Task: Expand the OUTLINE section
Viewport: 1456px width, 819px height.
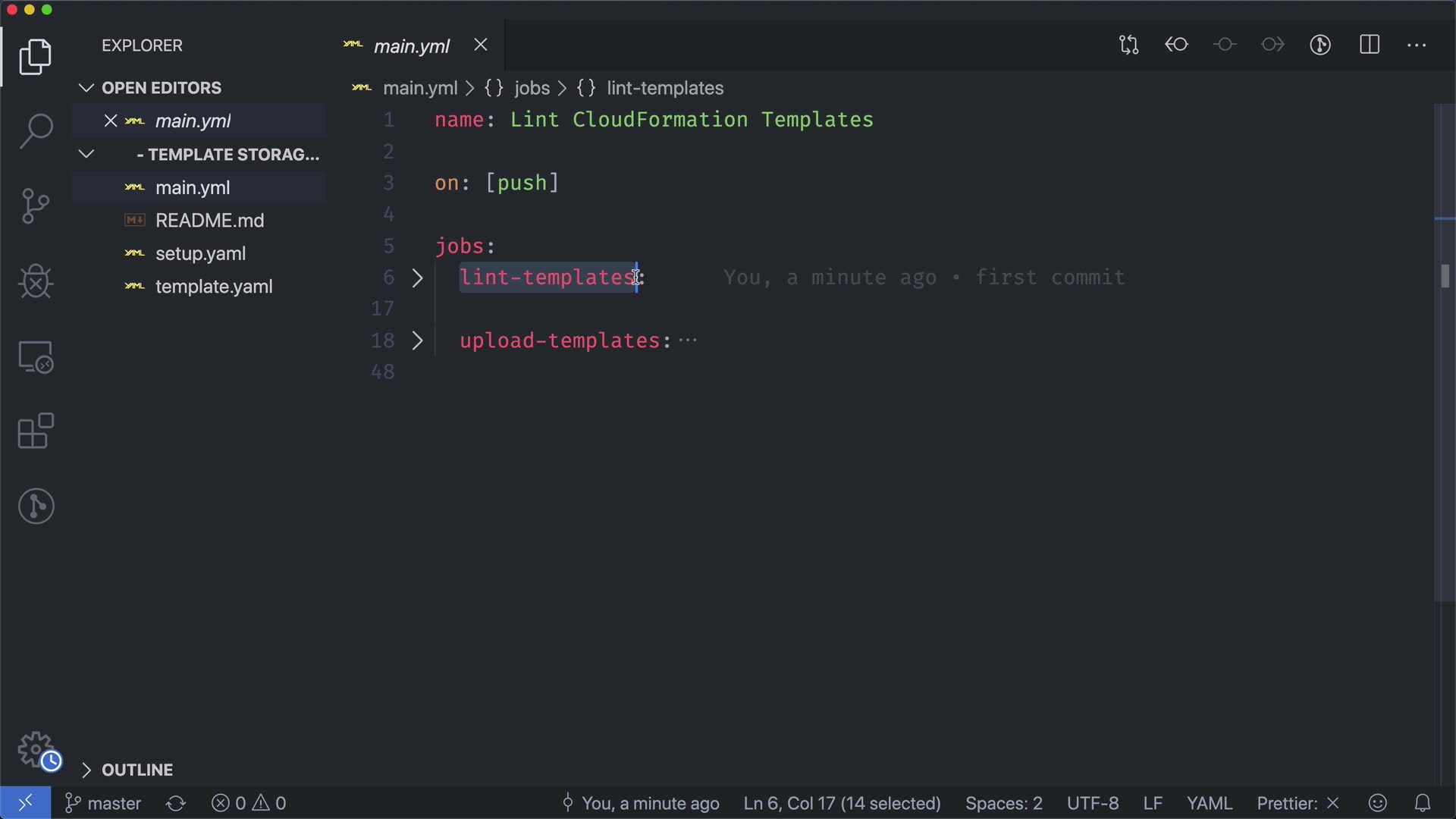Action: tap(136, 770)
